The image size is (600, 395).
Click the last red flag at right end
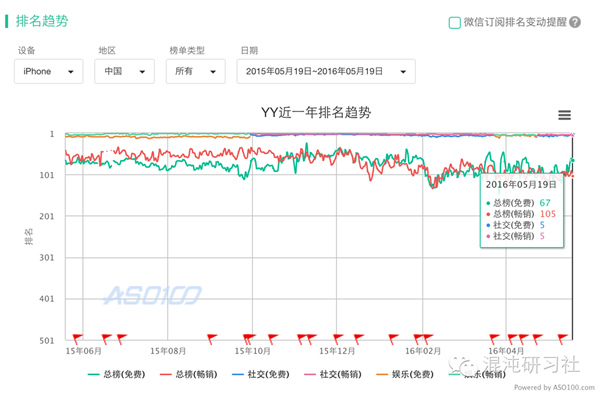[562, 338]
